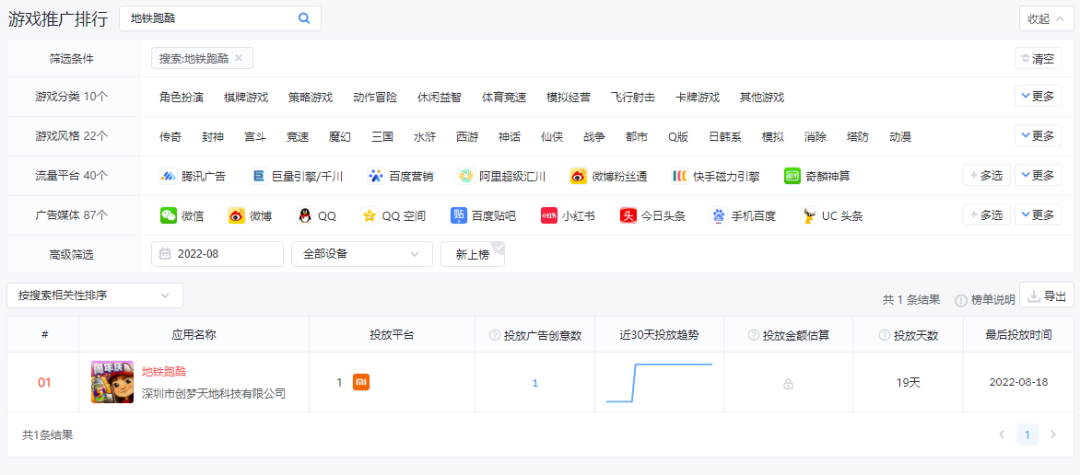1080x475 pixels.
Task: Choose the QQ media icon
Action: tap(304, 216)
